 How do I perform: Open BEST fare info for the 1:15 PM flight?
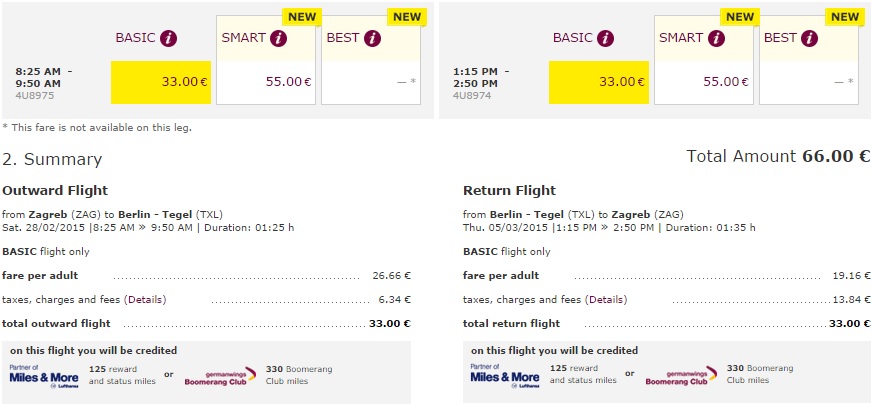[811, 39]
